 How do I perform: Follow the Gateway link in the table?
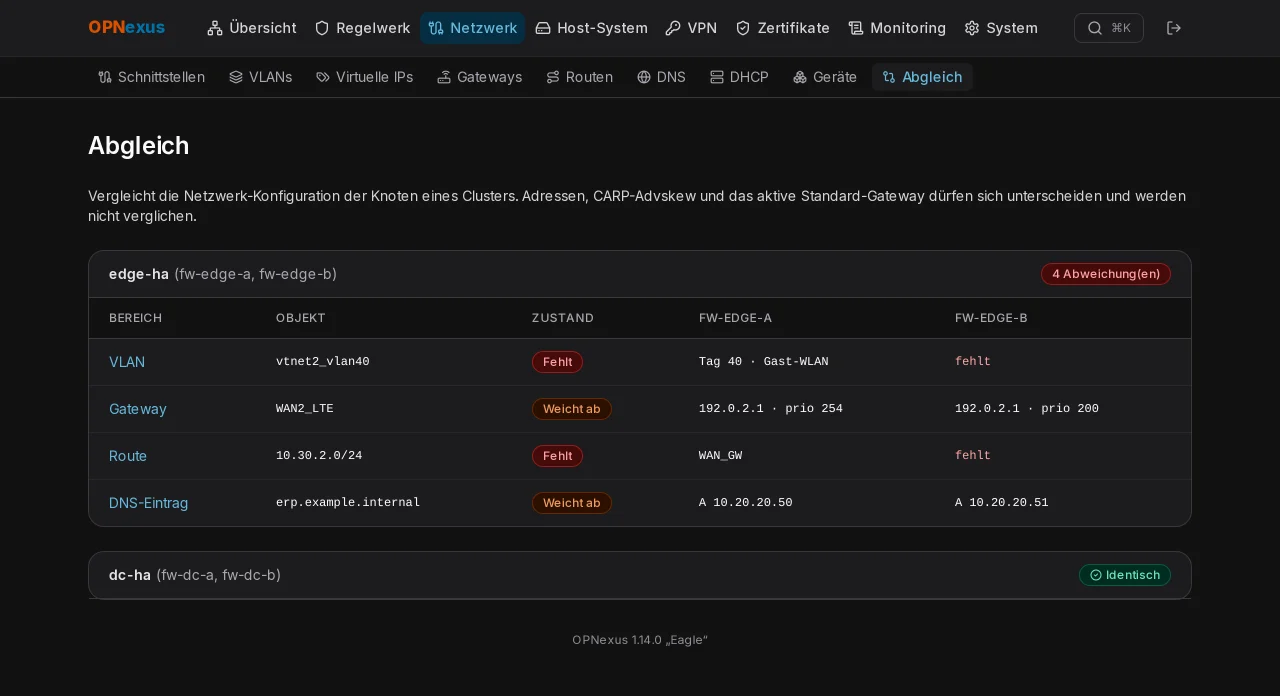138,409
